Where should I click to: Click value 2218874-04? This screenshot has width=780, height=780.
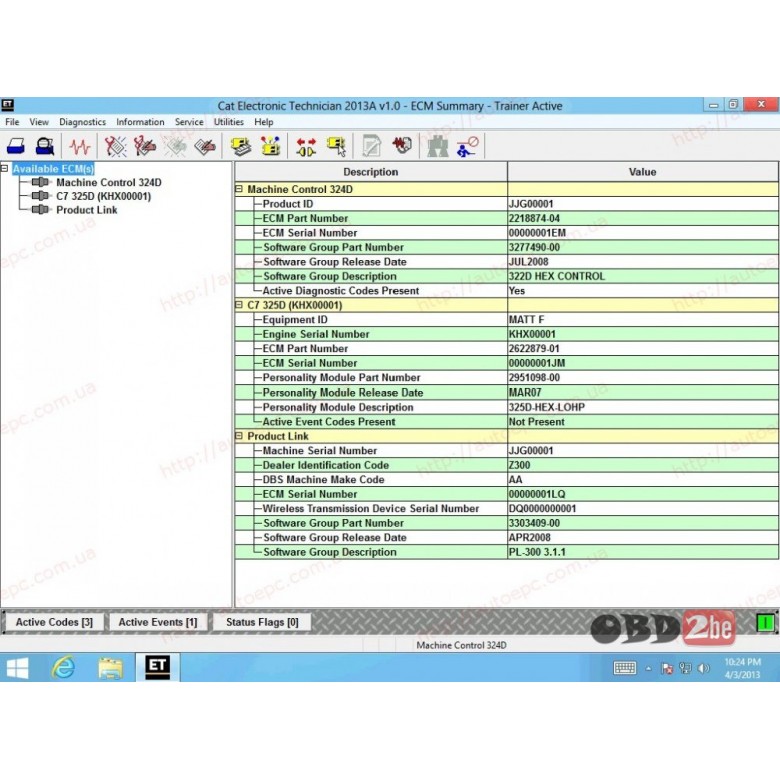click(x=534, y=218)
